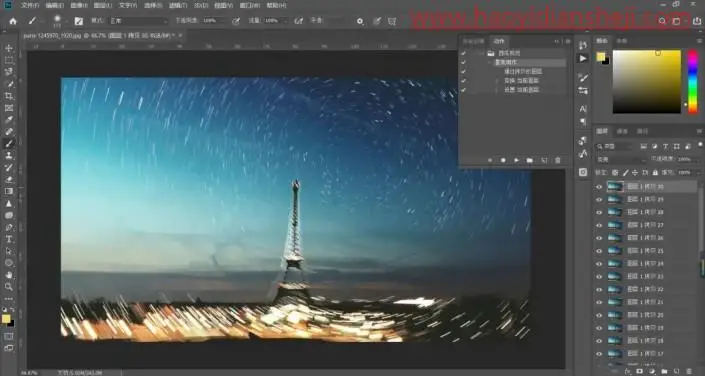Open the layer filter kind dropdown
The image size is (705, 376).
[615, 146]
